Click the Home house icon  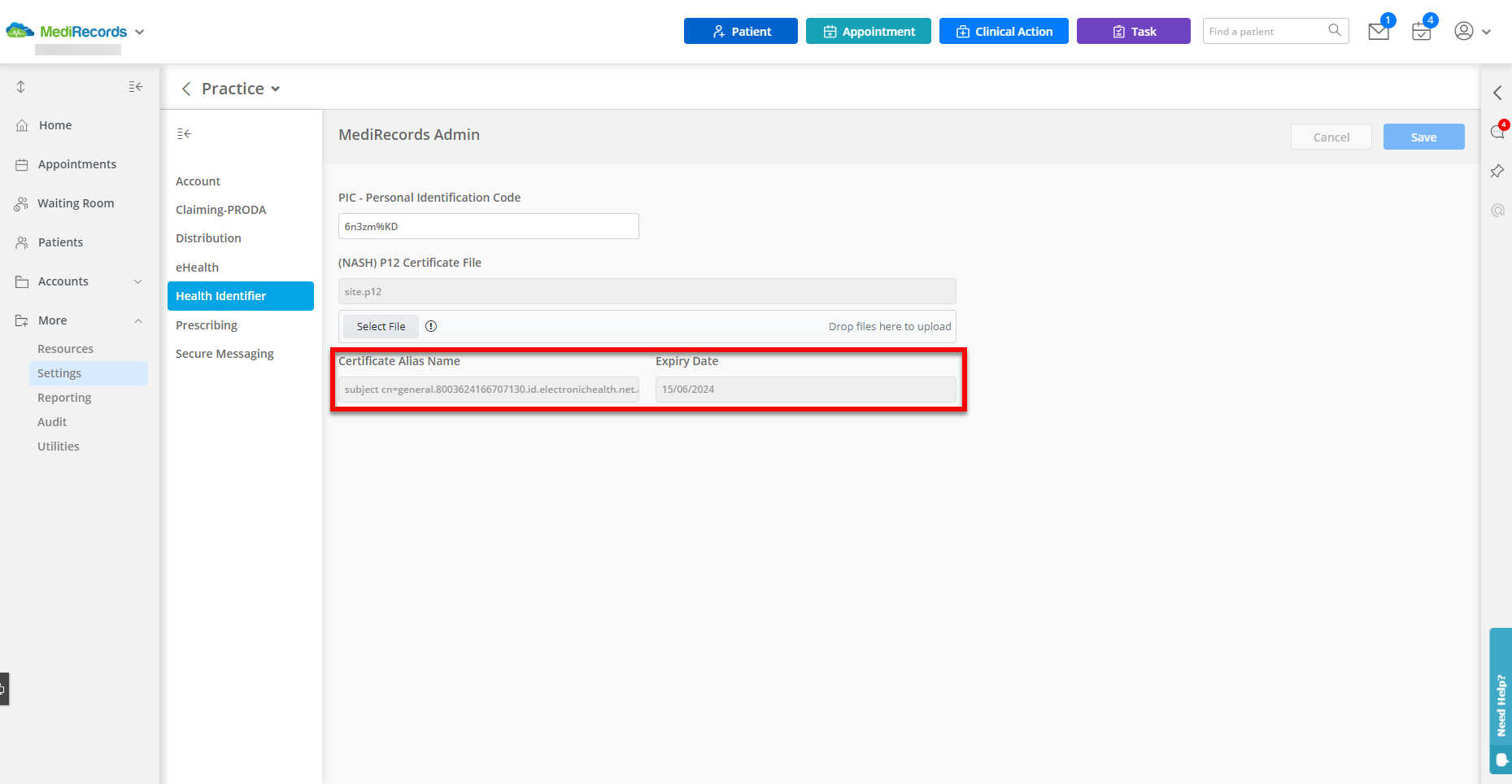tap(22, 125)
